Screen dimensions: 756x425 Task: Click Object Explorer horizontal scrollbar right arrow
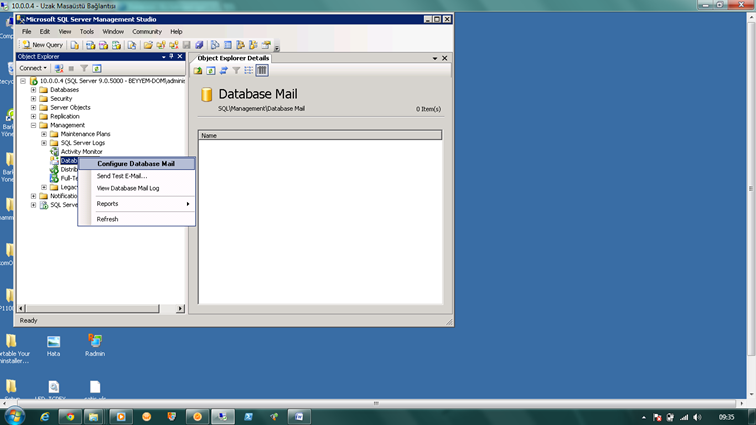click(x=180, y=308)
